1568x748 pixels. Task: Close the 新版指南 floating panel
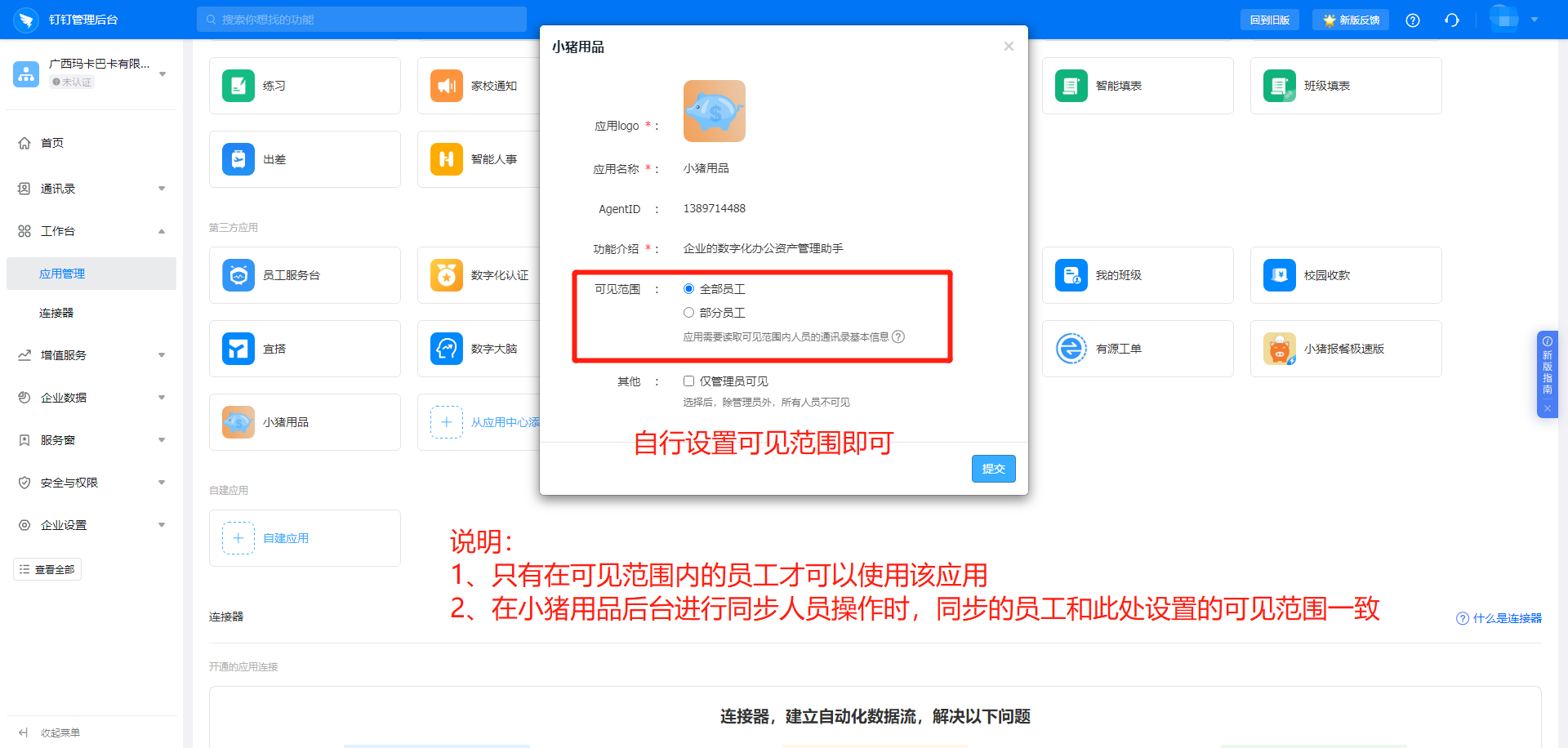1548,408
